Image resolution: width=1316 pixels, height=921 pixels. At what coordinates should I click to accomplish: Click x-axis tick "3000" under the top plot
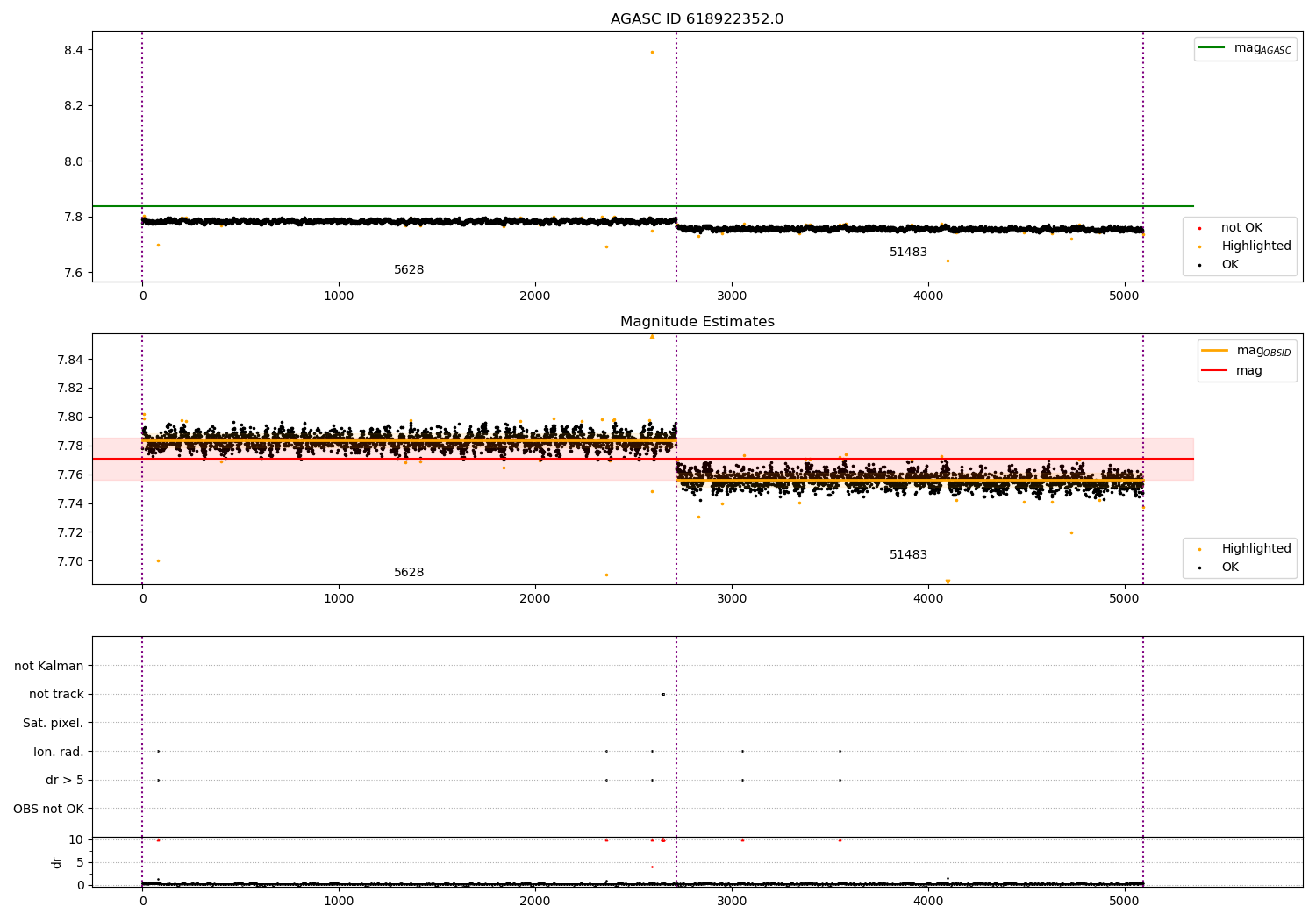tap(732, 296)
